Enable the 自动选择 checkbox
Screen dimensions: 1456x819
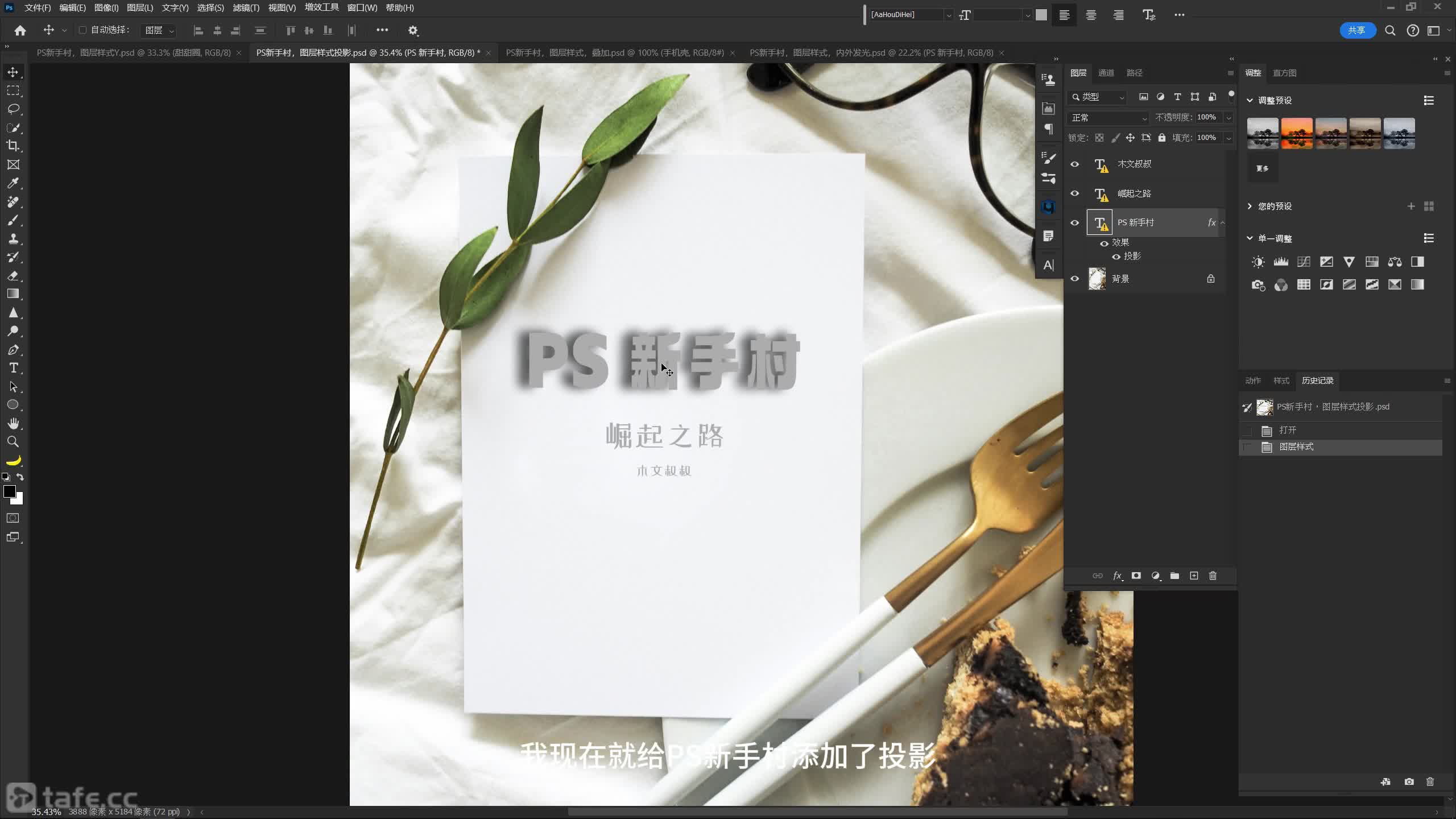[82, 30]
